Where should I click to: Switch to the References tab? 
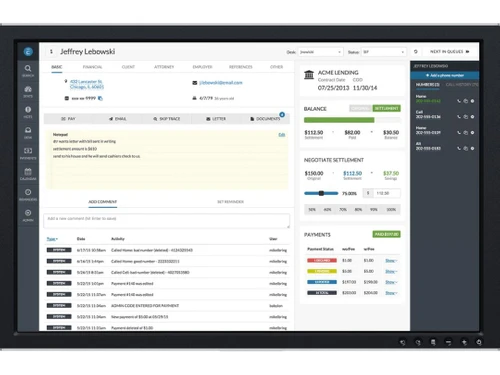coord(241,67)
